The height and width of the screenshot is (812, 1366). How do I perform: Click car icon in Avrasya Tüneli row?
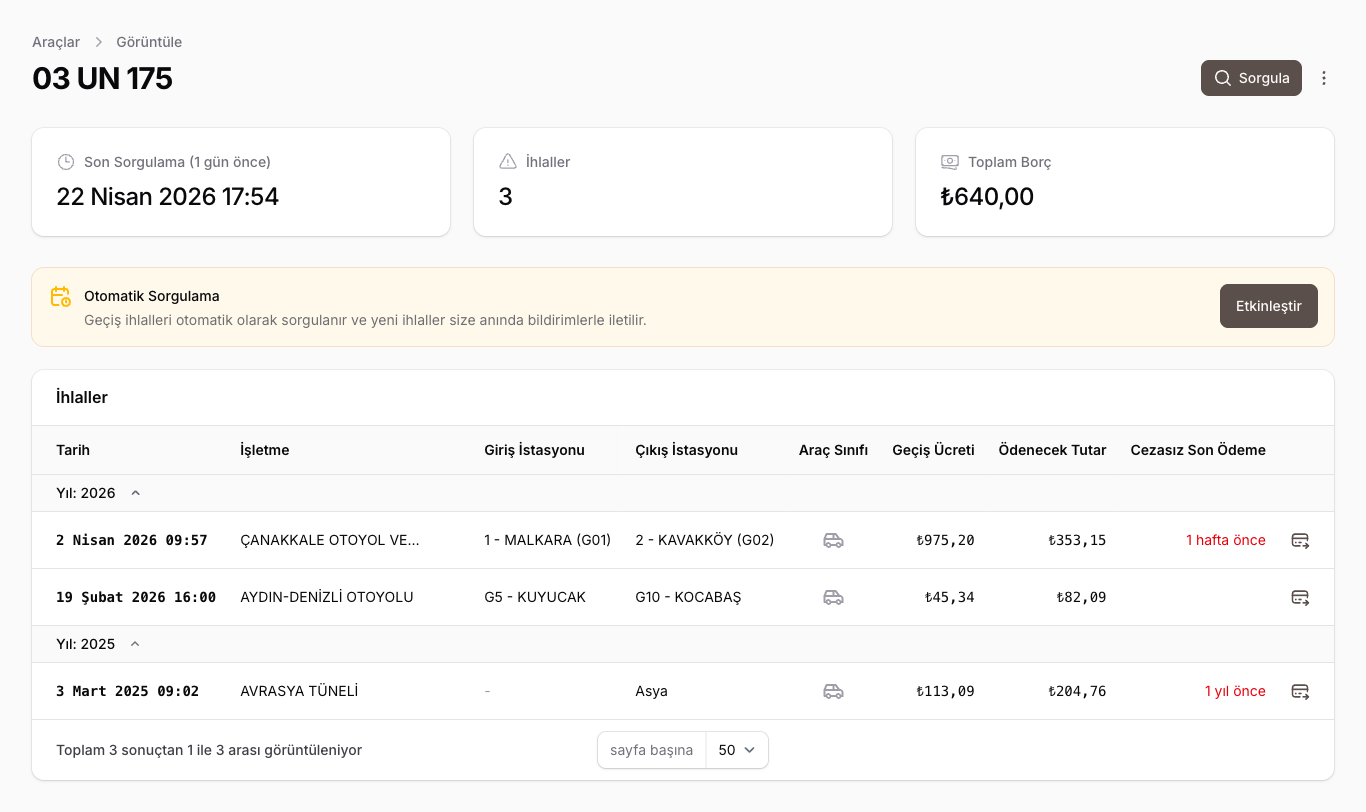coord(833,691)
